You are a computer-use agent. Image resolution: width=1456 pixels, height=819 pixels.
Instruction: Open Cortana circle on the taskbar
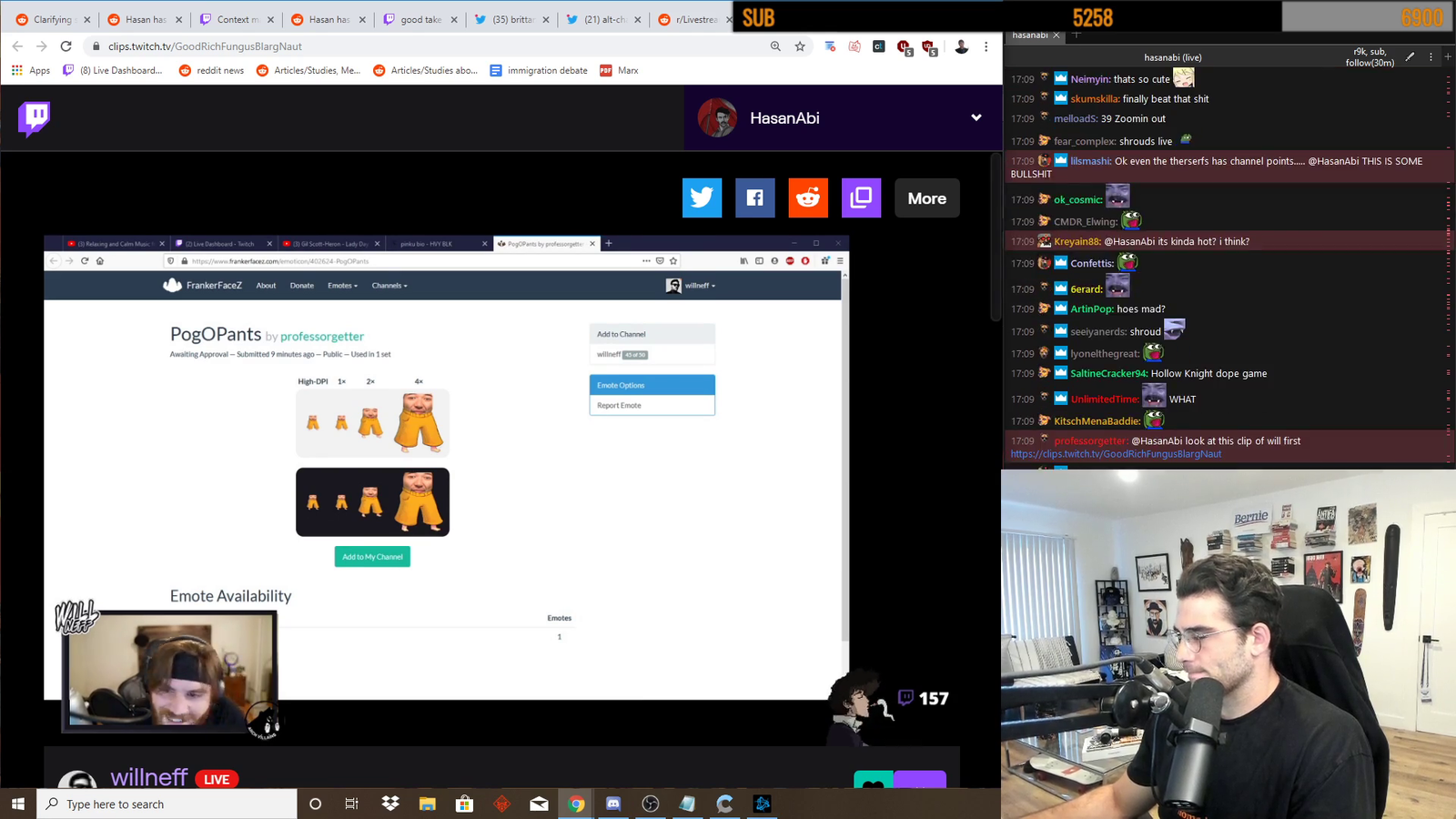(x=315, y=804)
